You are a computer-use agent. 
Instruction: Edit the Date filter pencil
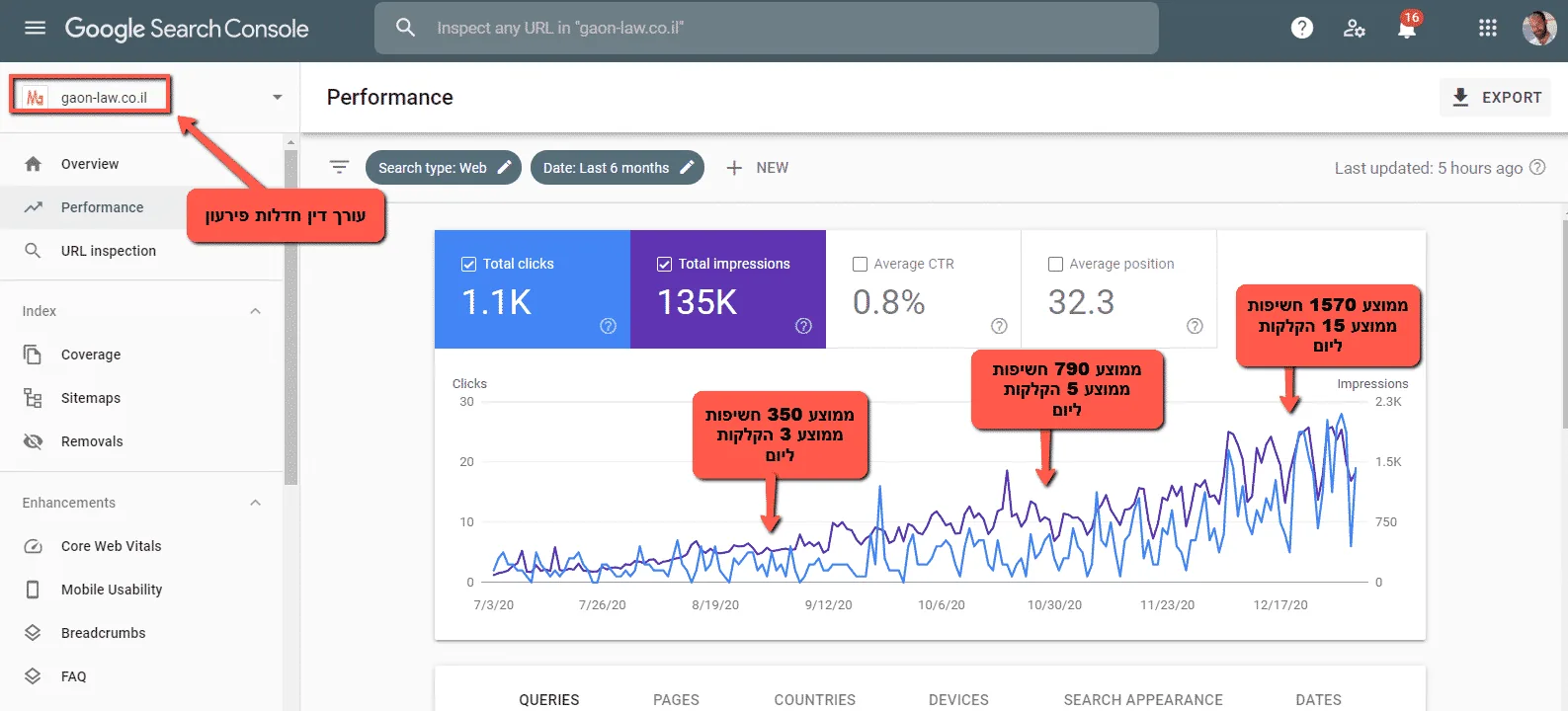pyautogui.click(x=687, y=167)
